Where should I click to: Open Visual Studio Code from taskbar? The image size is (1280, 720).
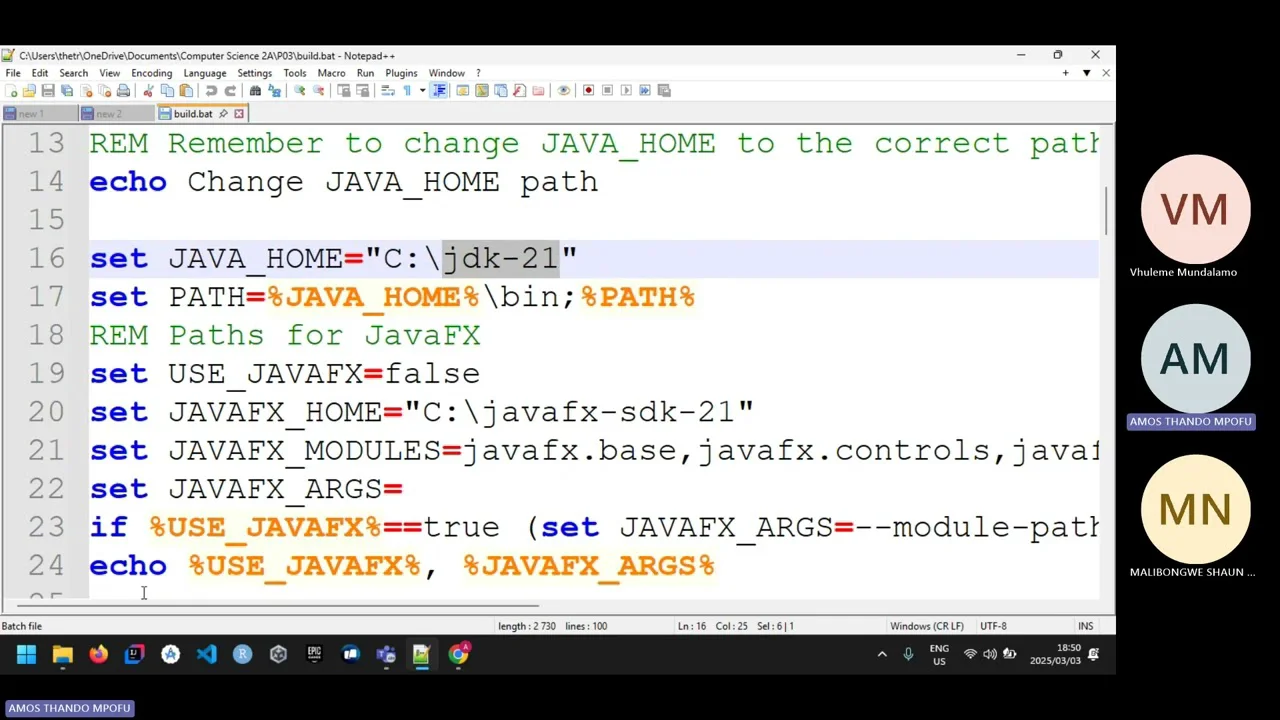[206, 654]
